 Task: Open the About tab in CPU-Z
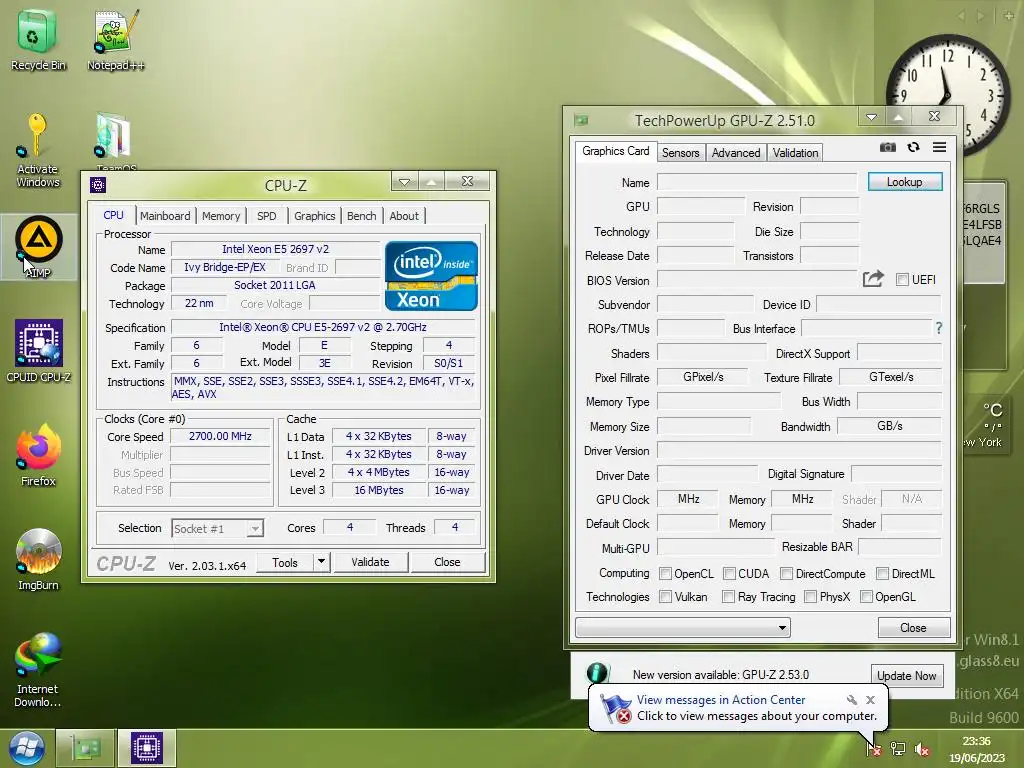pos(404,216)
